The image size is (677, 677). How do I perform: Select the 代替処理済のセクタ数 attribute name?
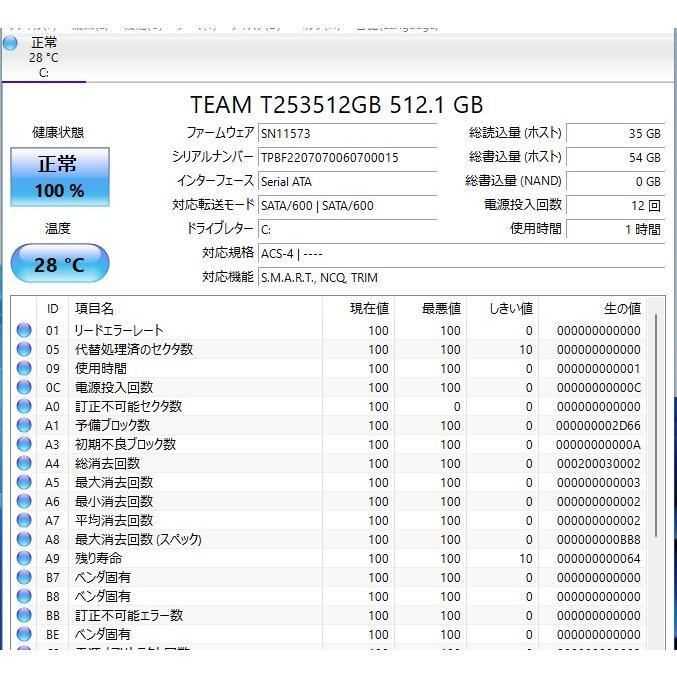pyautogui.click(x=134, y=349)
